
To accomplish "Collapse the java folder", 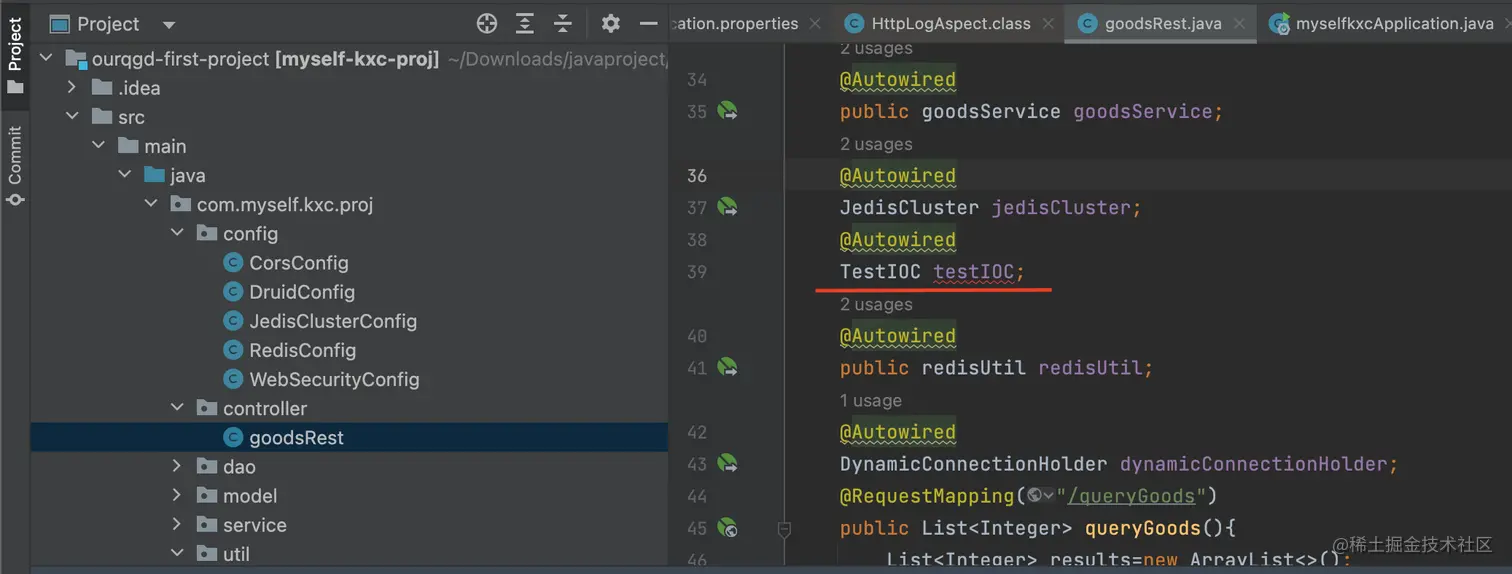I will (125, 175).
